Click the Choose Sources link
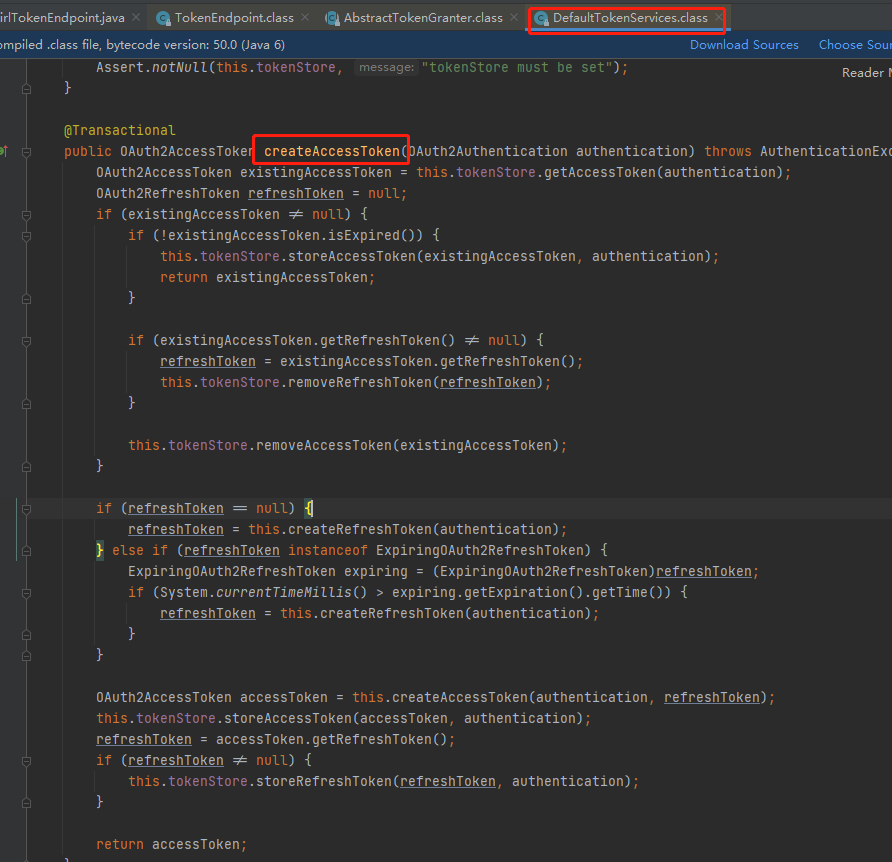 [x=855, y=45]
